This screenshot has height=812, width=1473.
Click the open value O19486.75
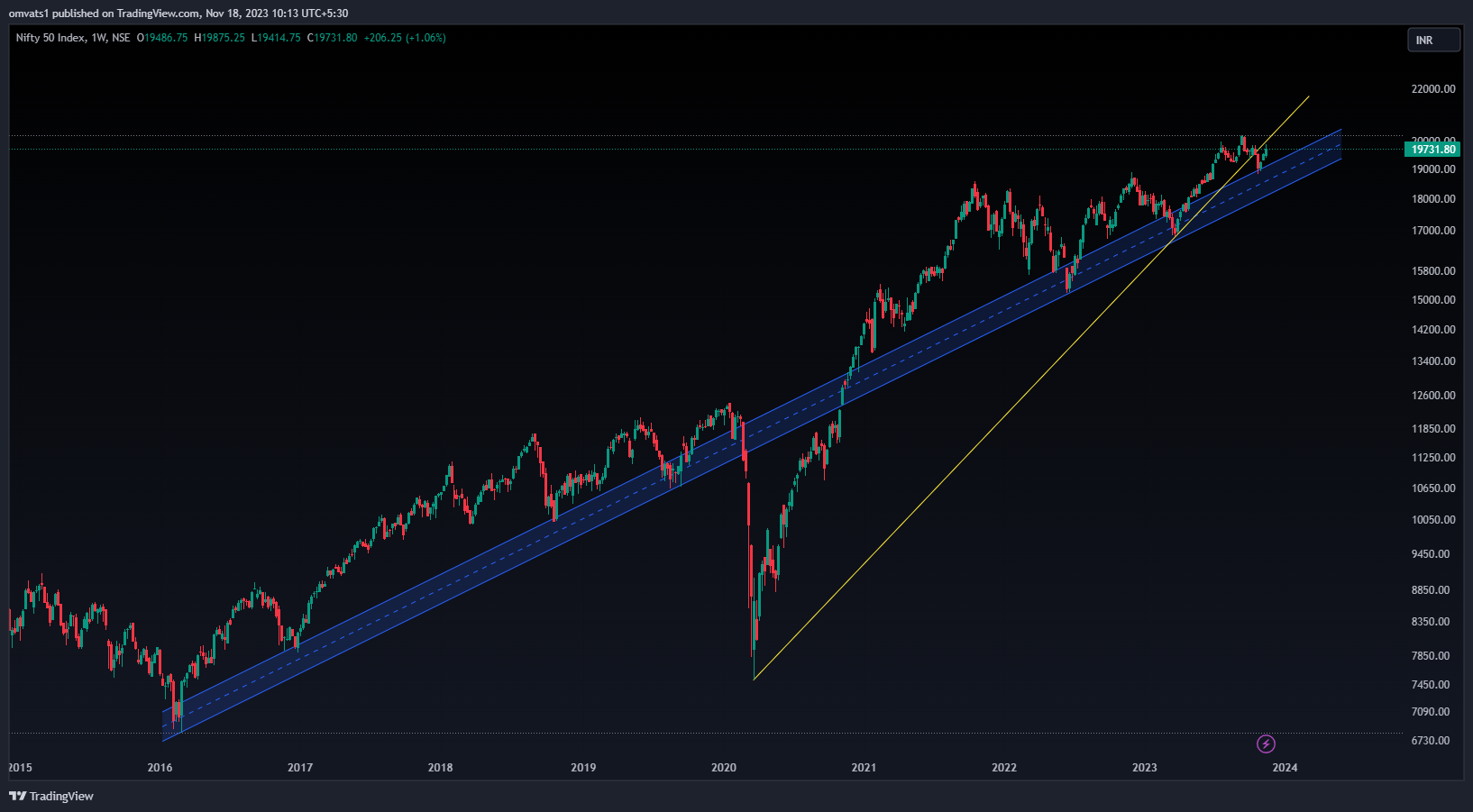(x=162, y=38)
